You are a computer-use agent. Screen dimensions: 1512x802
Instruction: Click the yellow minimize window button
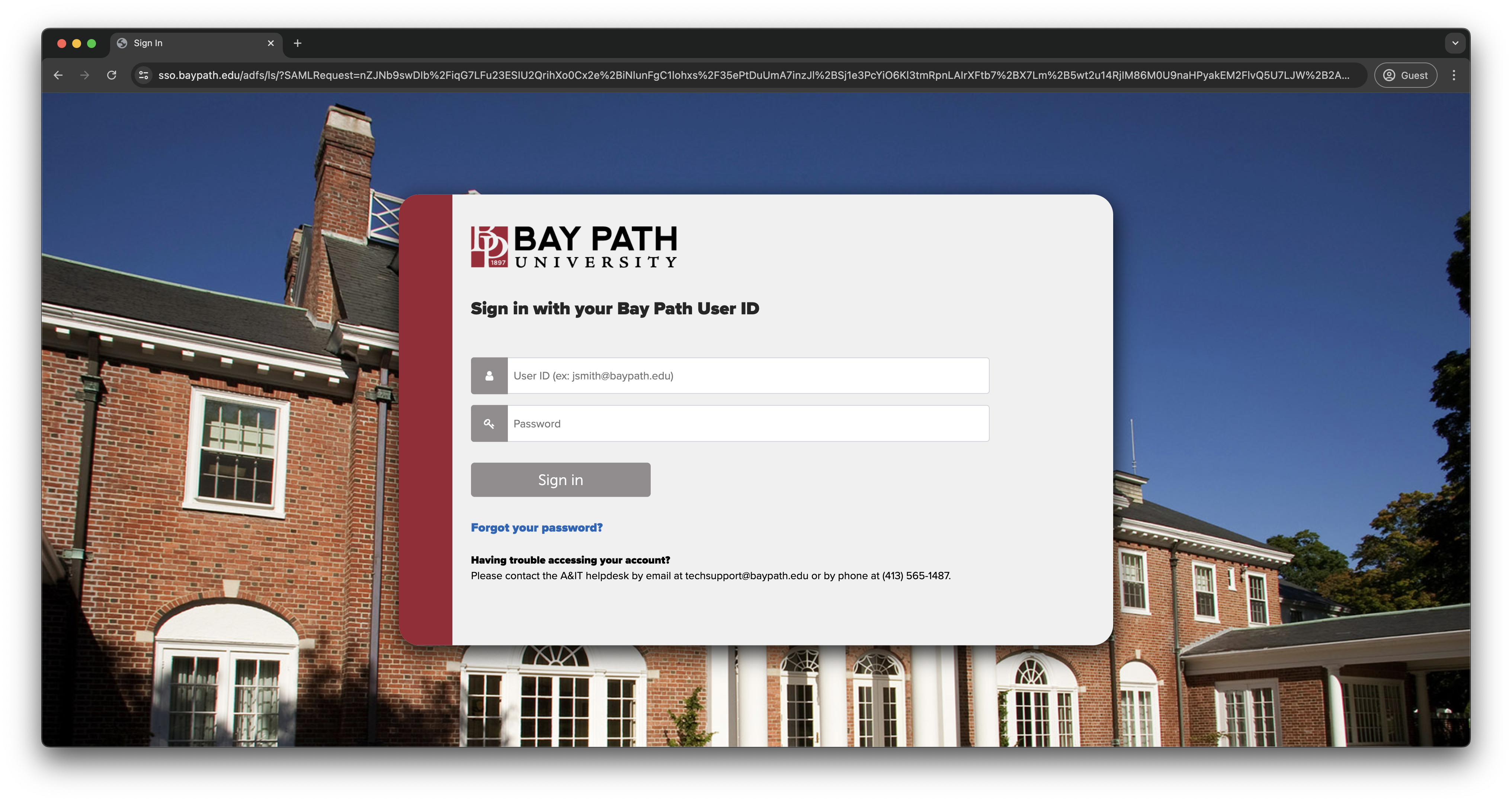(x=76, y=43)
